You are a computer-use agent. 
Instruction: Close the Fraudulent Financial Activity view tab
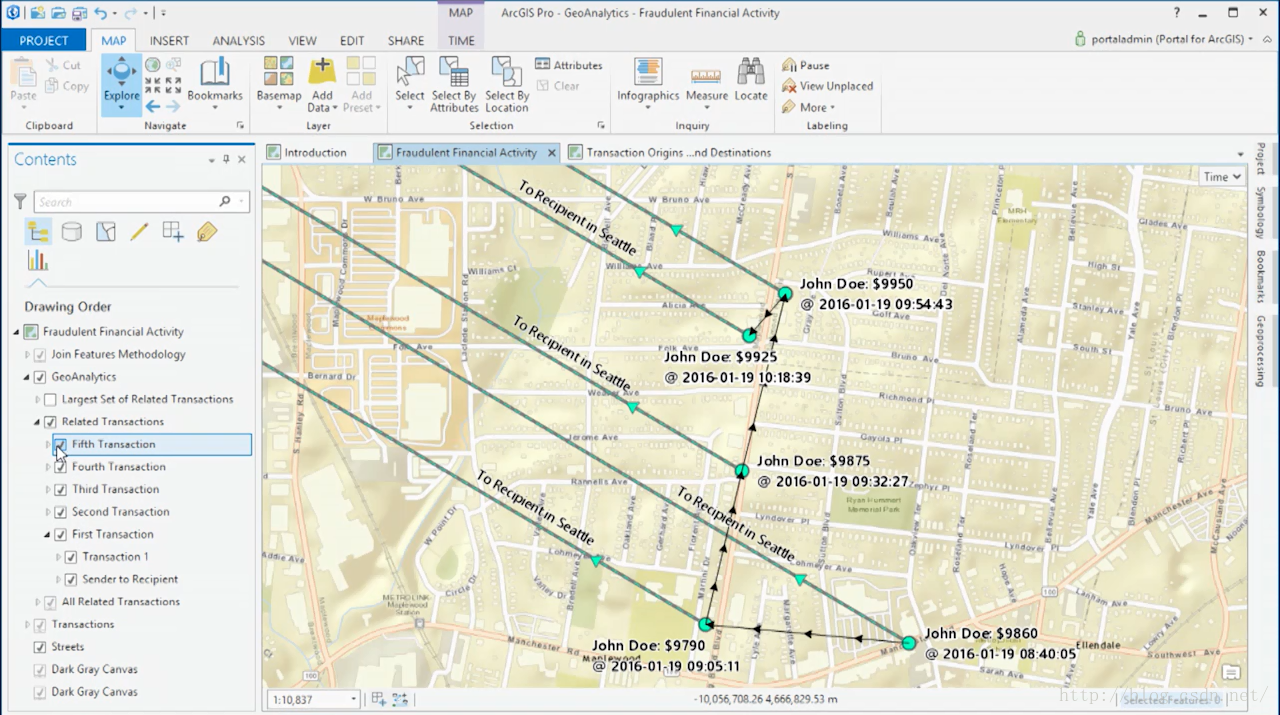point(550,153)
